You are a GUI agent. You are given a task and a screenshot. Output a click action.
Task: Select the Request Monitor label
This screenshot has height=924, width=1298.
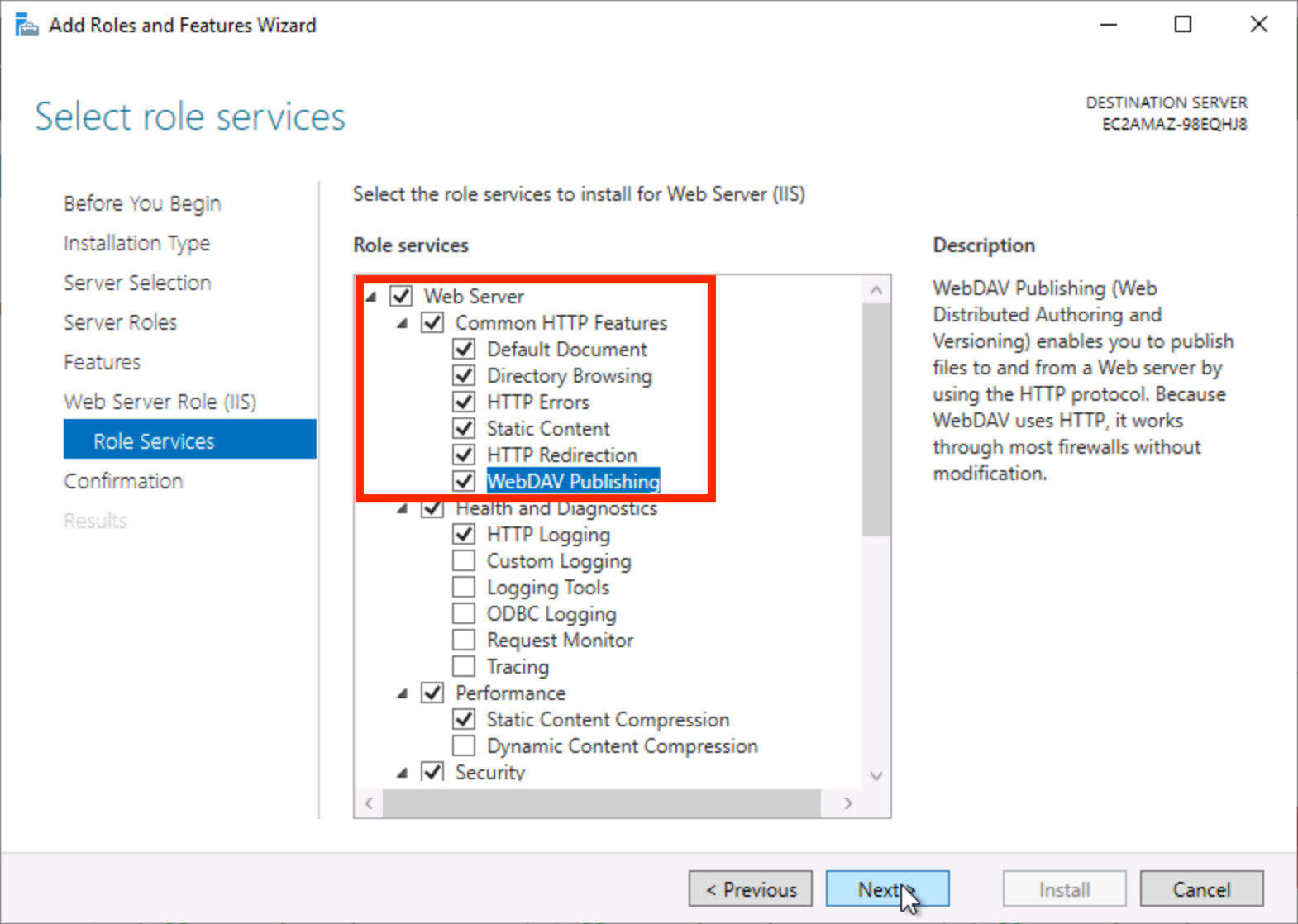point(560,640)
